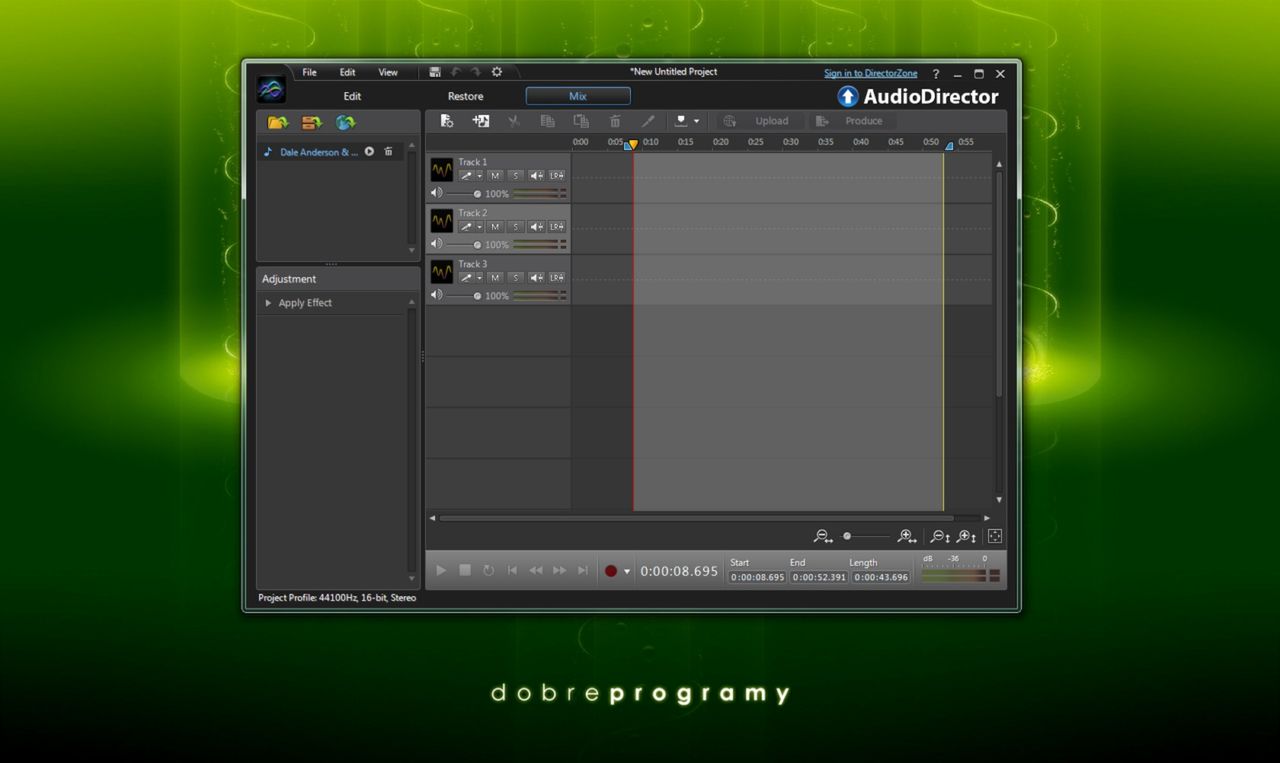This screenshot has width=1280, height=763.
Task: Click the Sign in to DirectorZone link
Action: point(870,73)
